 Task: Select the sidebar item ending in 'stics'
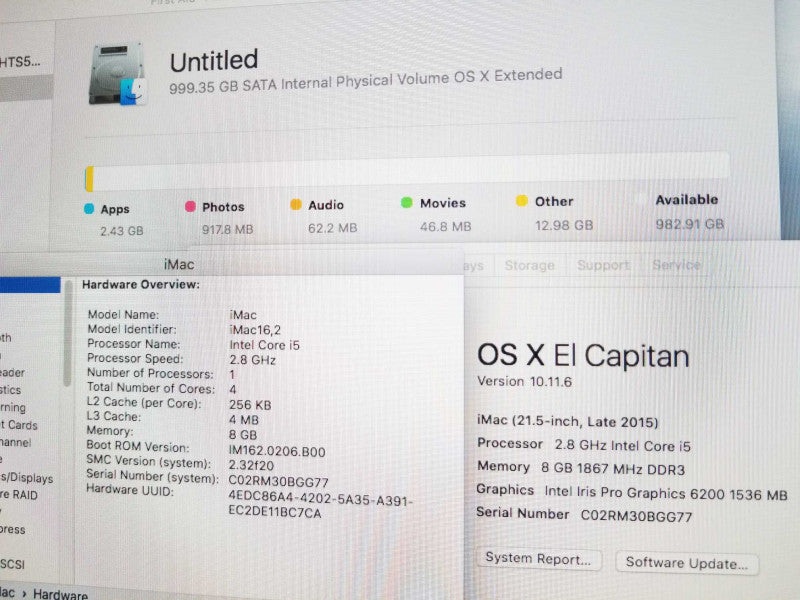click(11, 390)
